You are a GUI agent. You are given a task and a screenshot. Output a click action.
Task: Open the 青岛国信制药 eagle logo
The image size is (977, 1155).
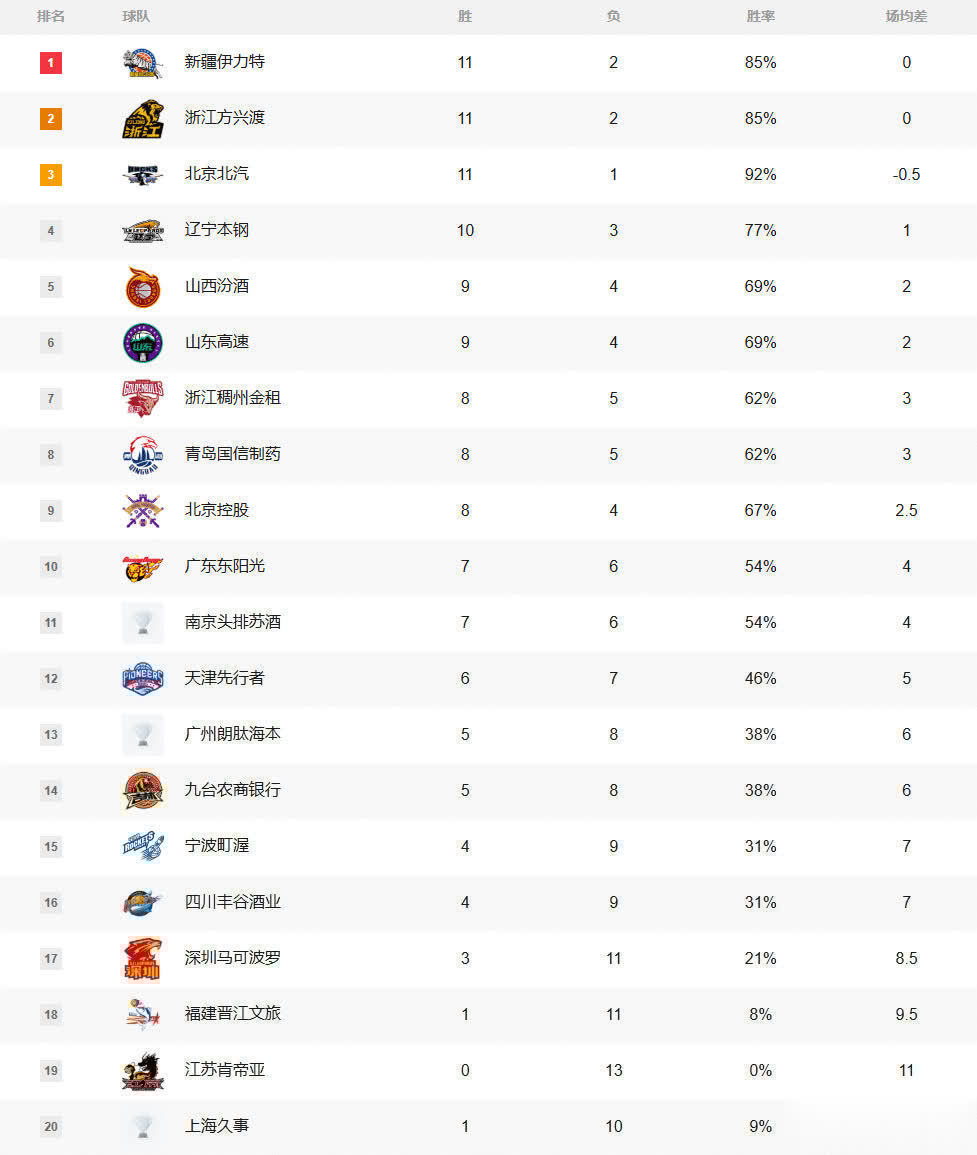pos(142,454)
